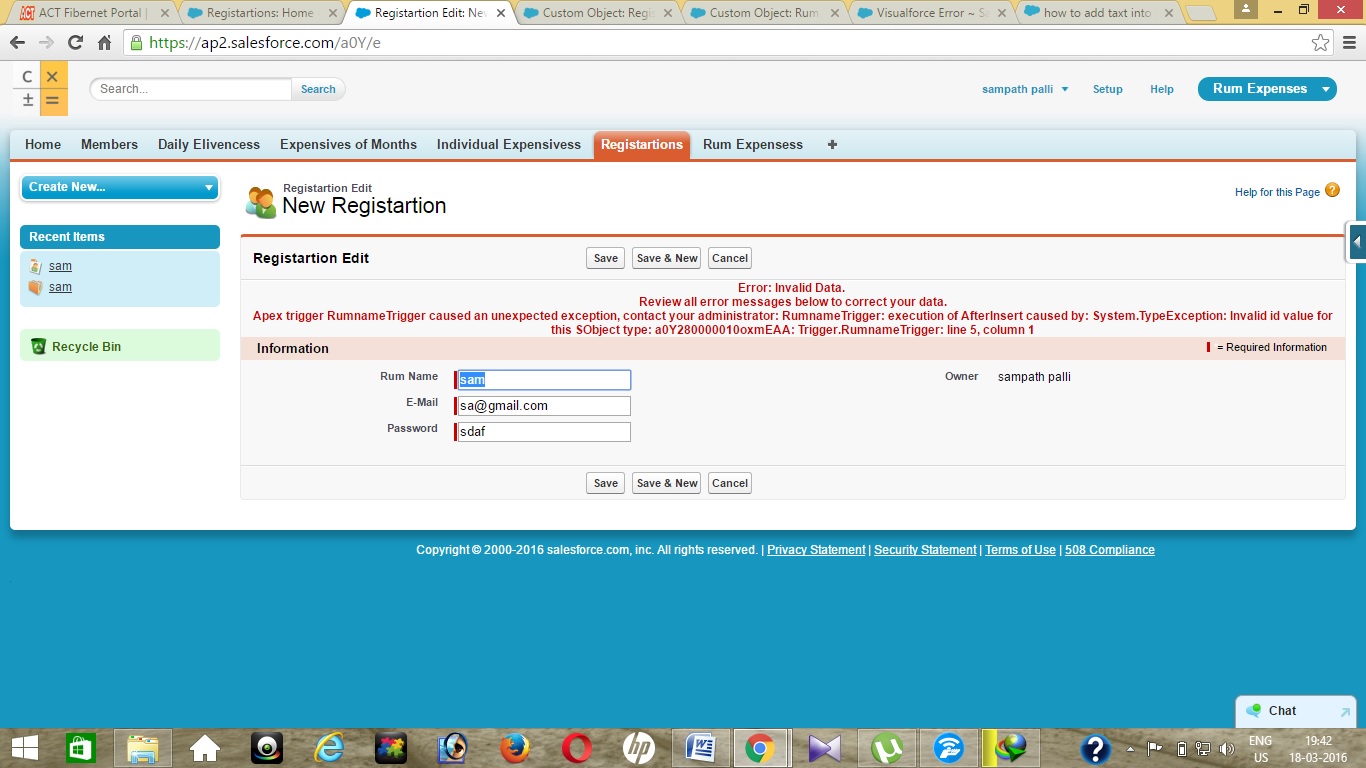Bookmark this page with the star icon
The width and height of the screenshot is (1366, 768).
[1320, 43]
